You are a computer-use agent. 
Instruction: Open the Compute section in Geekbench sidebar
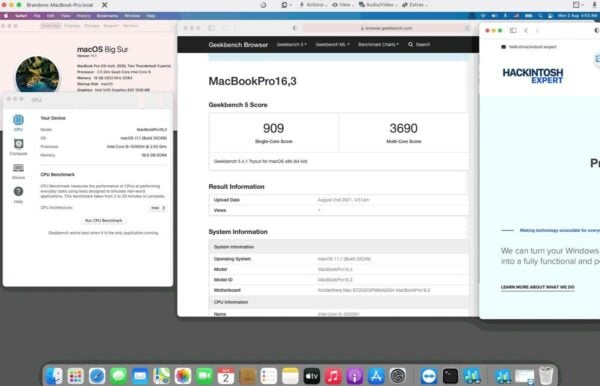pos(18,144)
